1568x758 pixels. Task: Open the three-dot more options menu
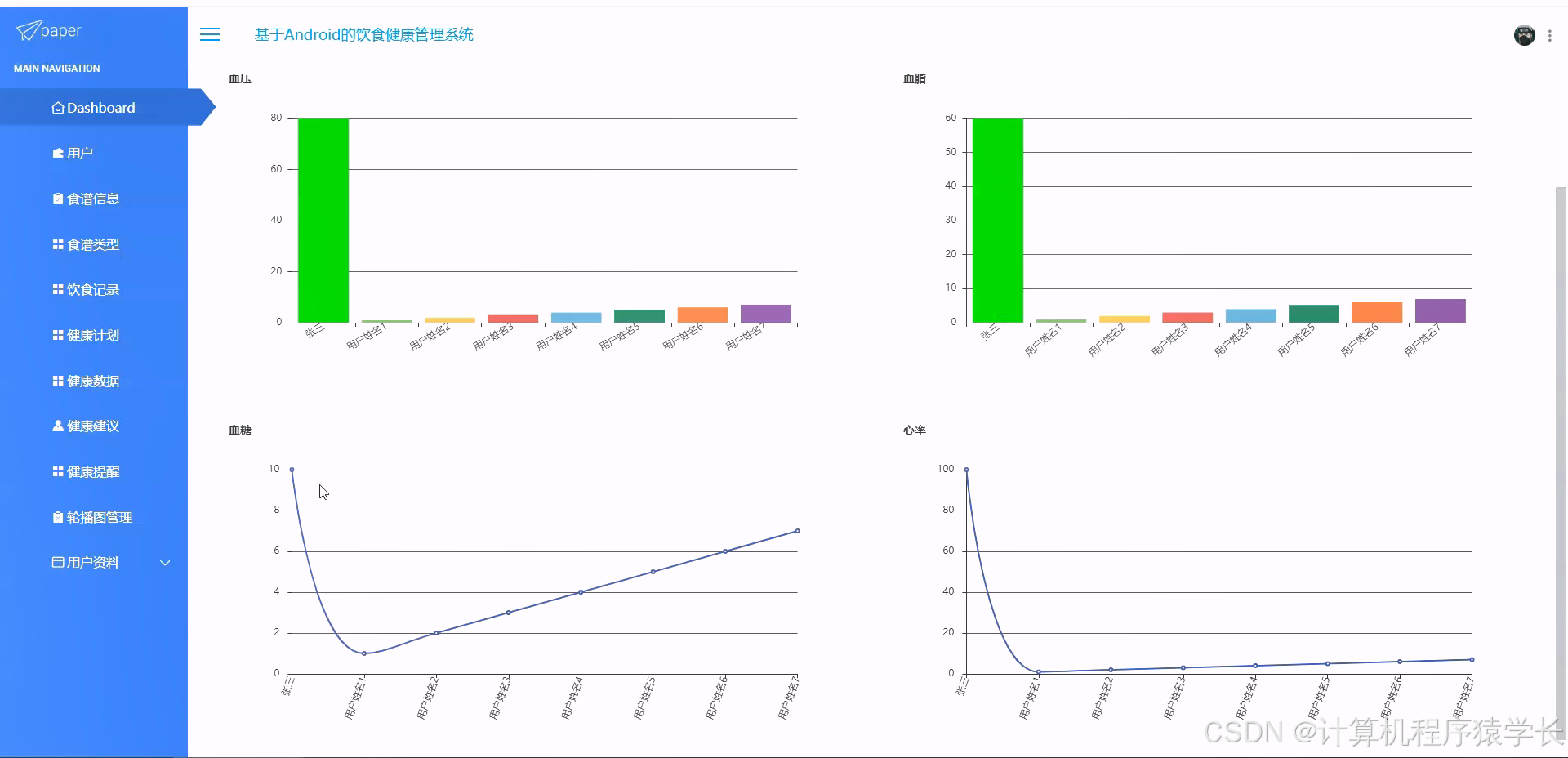1549,36
